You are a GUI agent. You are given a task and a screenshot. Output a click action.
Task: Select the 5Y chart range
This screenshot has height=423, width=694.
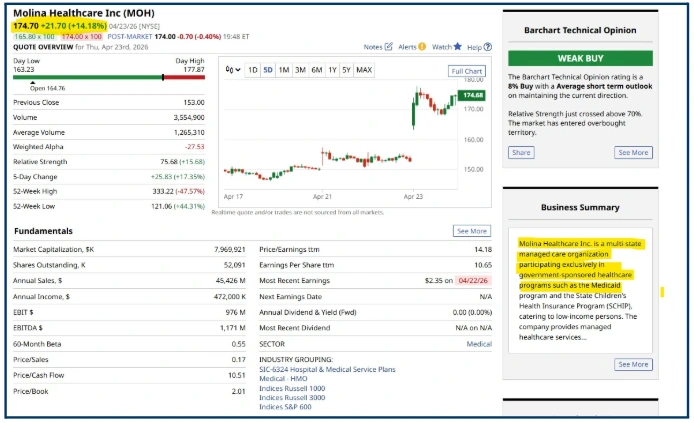(x=347, y=70)
